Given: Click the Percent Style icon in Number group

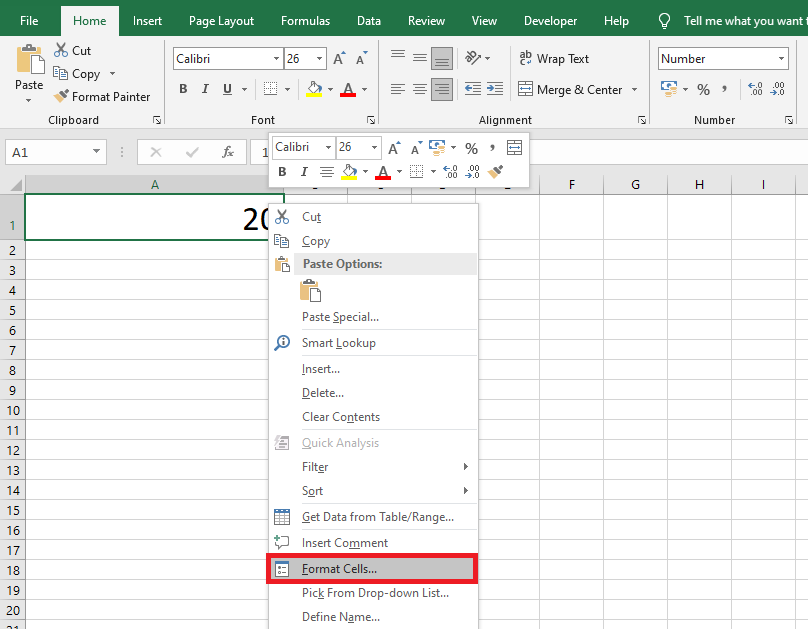Looking at the screenshot, I should pos(703,89).
